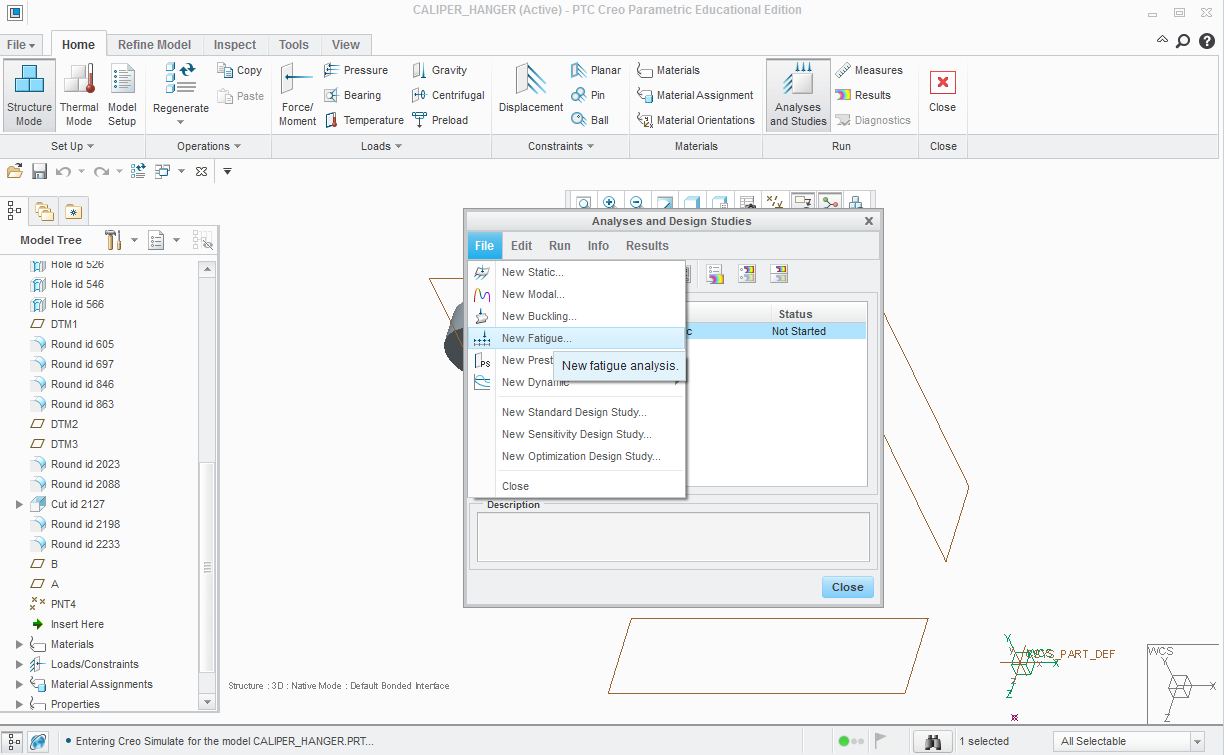The width and height of the screenshot is (1224, 755).
Task: Expand the Regenerate dropdown arrow
Action: point(181,122)
